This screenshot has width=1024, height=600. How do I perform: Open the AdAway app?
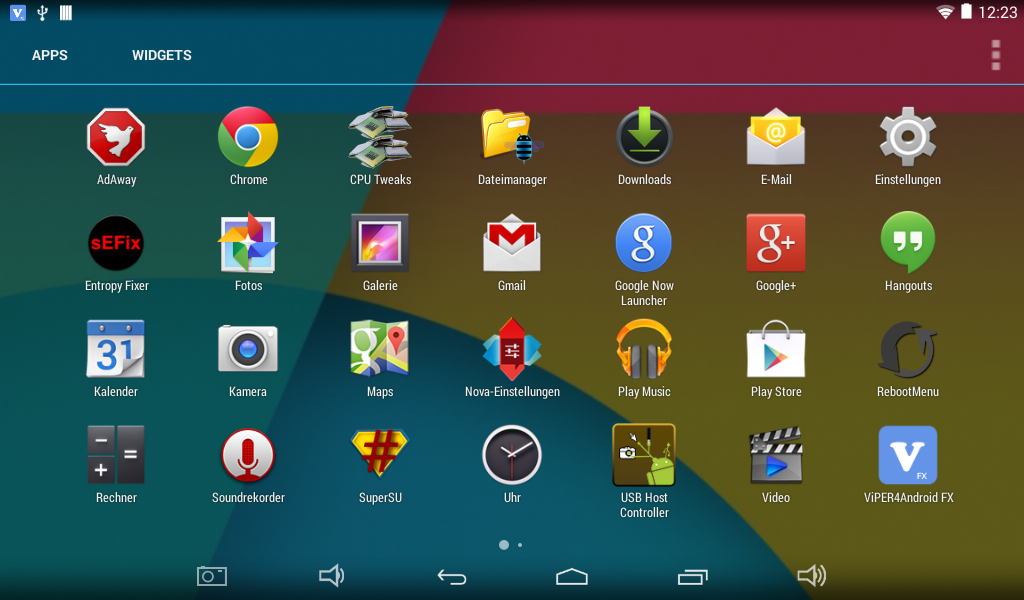116,137
